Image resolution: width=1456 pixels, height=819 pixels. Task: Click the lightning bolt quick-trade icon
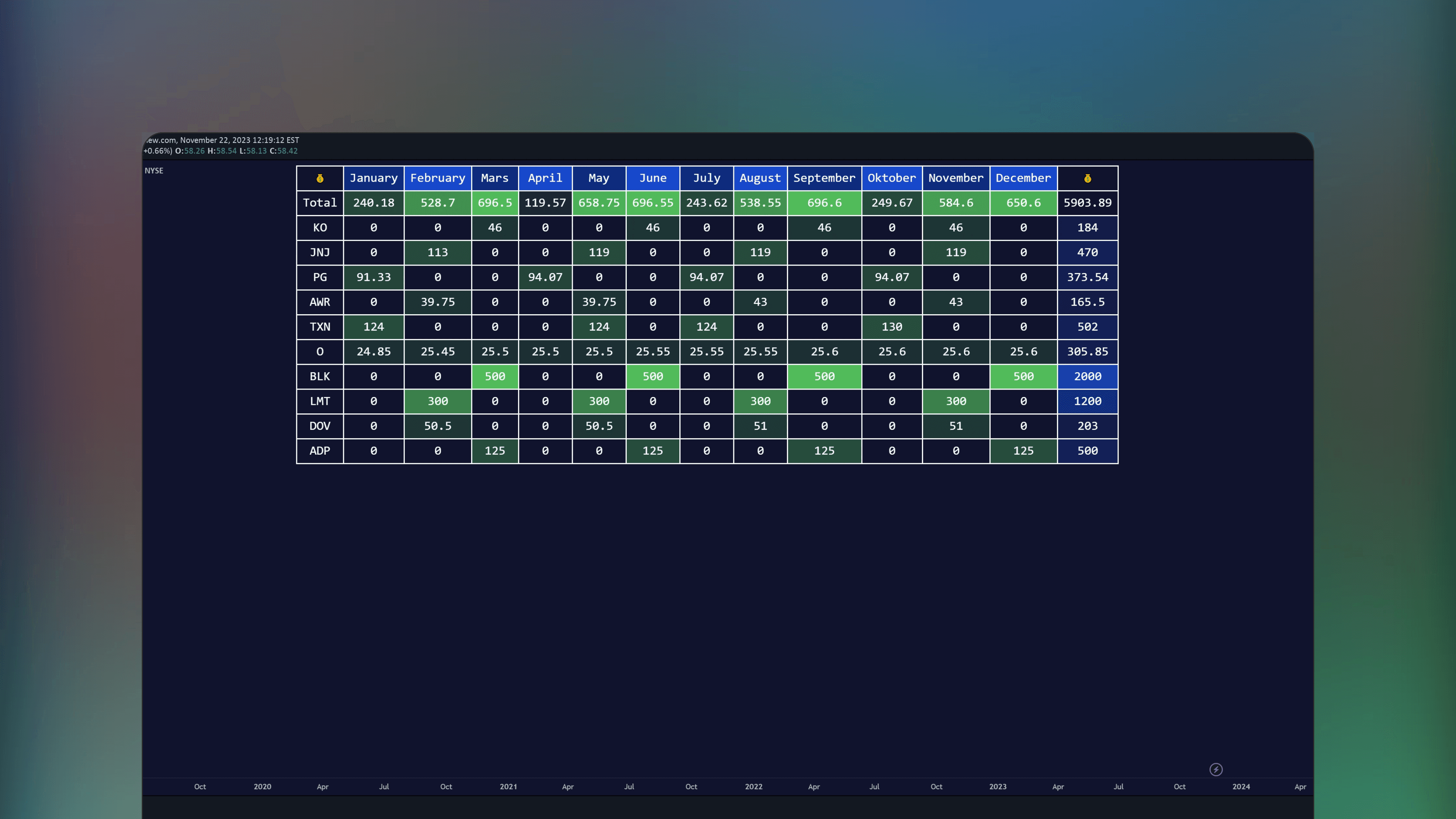coord(1216,769)
